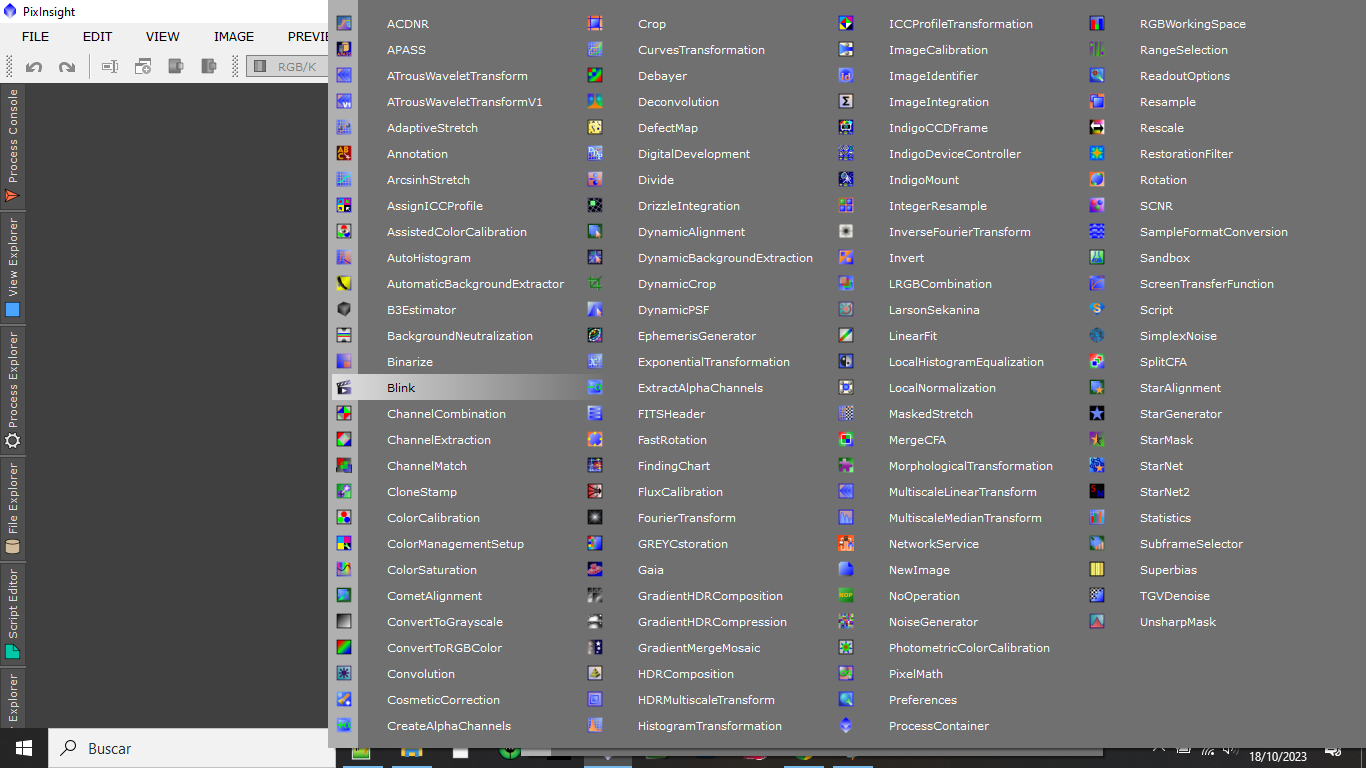Image resolution: width=1366 pixels, height=768 pixels.
Task: Click the ACDNR process icon
Action: click(344, 23)
